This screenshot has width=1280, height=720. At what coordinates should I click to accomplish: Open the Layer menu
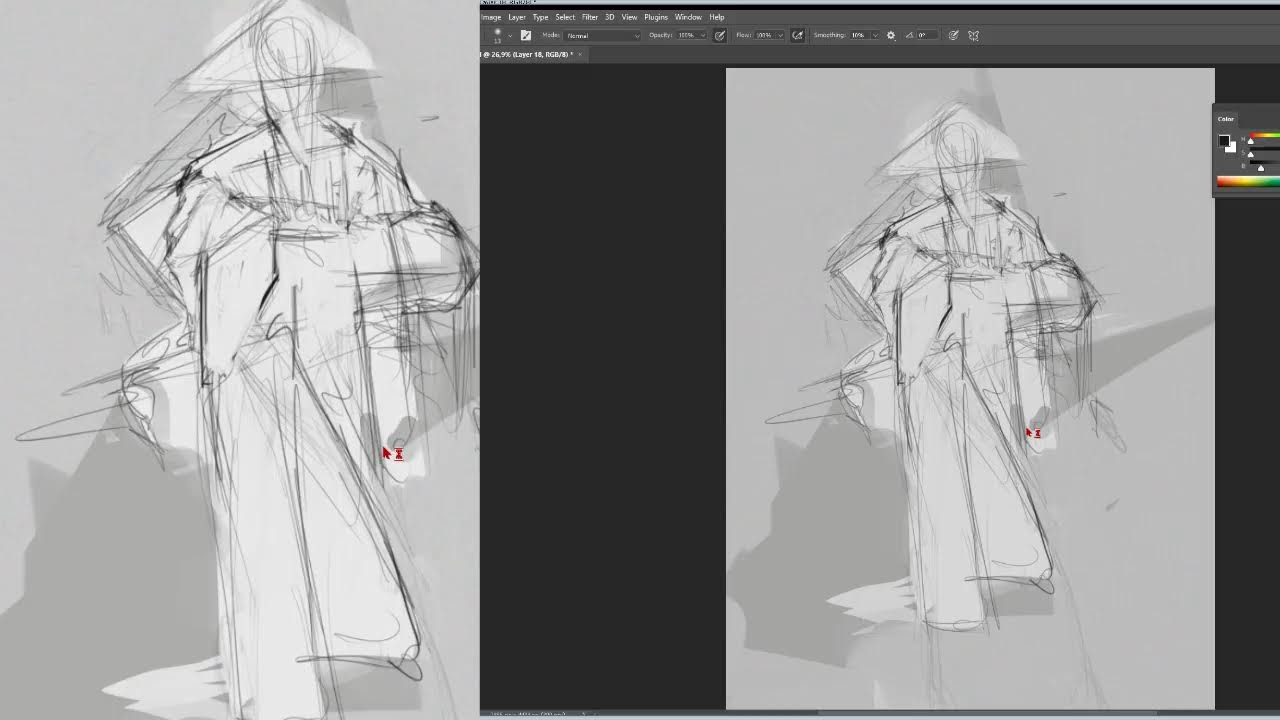click(x=517, y=17)
